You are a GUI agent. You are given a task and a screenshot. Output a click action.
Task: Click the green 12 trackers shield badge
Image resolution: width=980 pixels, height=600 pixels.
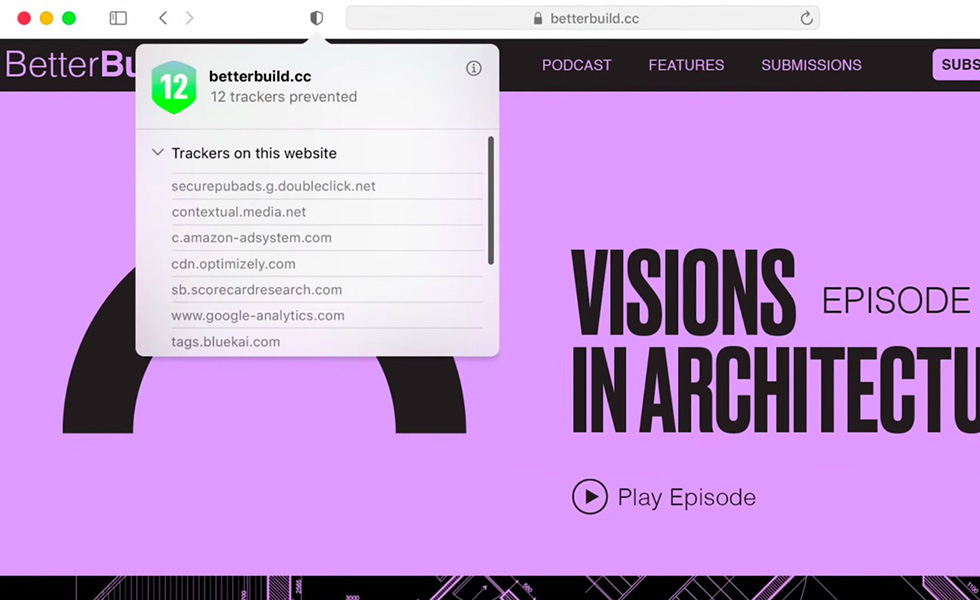pyautogui.click(x=174, y=86)
